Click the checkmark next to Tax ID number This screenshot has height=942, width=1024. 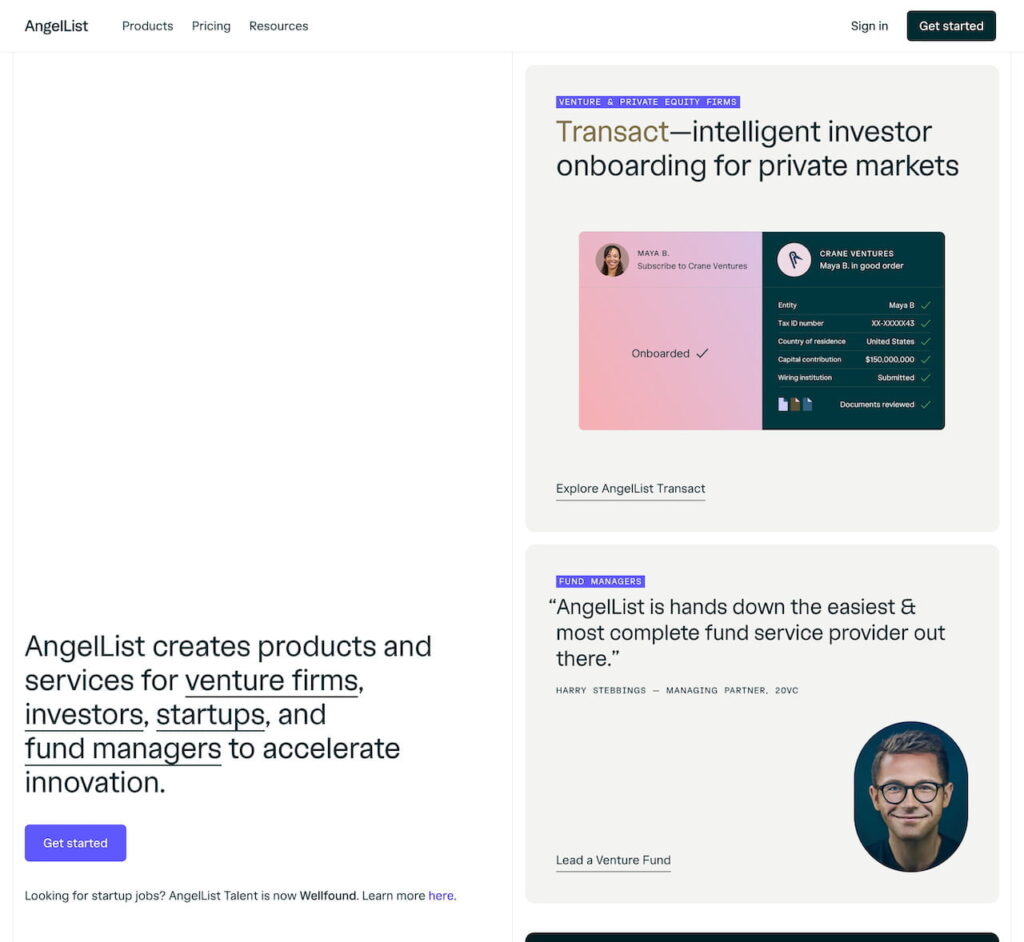point(926,323)
